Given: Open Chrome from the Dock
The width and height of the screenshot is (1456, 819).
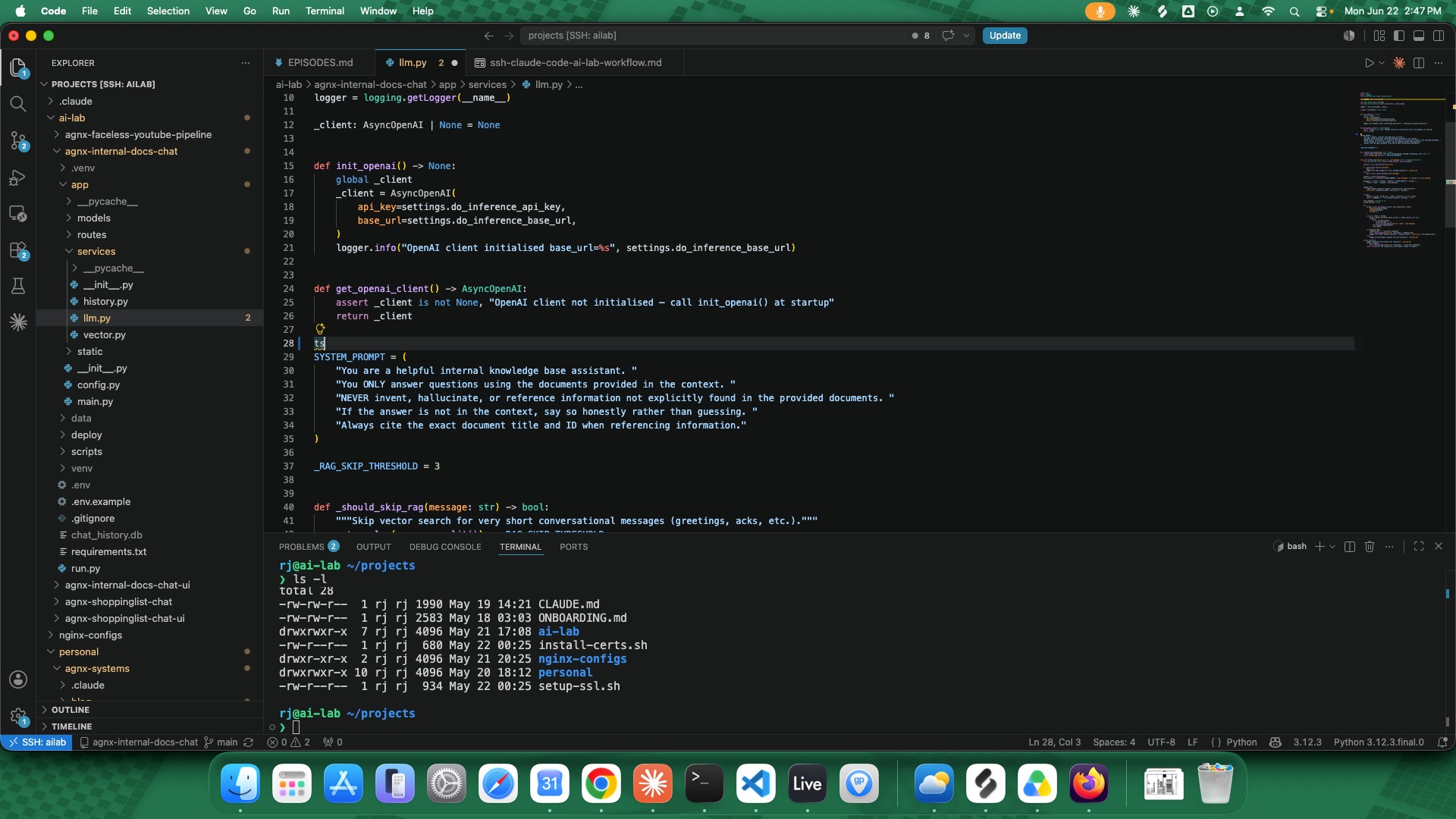Looking at the screenshot, I should click(x=601, y=783).
